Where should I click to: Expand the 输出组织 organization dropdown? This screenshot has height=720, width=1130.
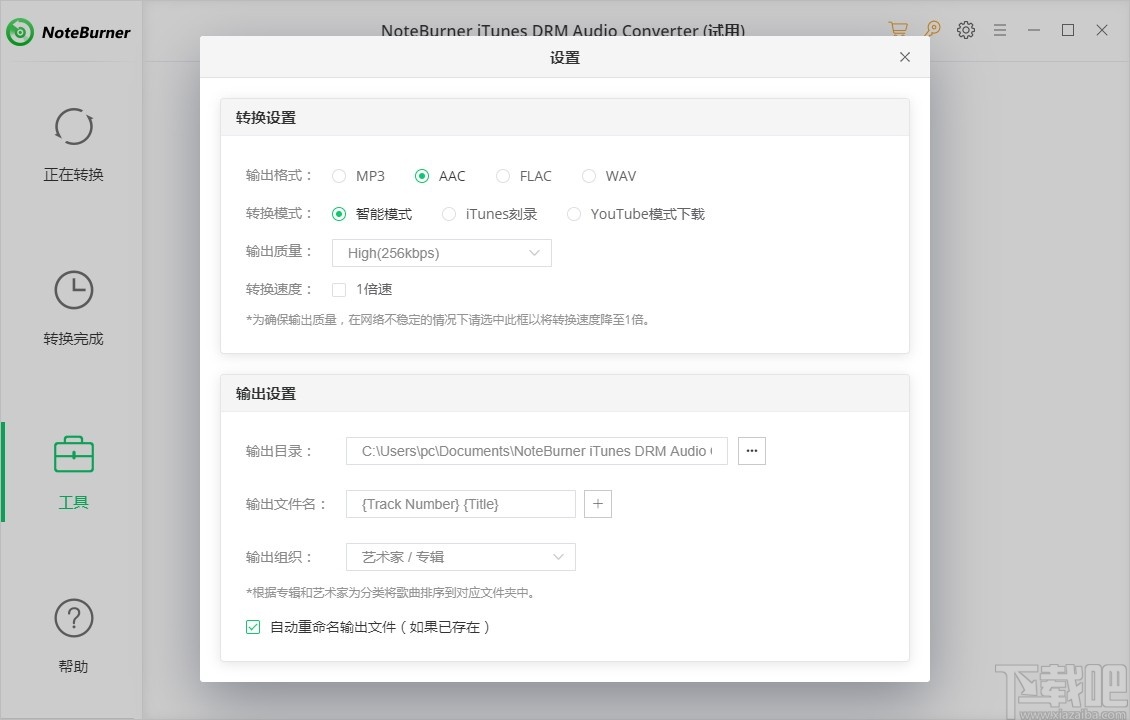pyautogui.click(x=460, y=557)
